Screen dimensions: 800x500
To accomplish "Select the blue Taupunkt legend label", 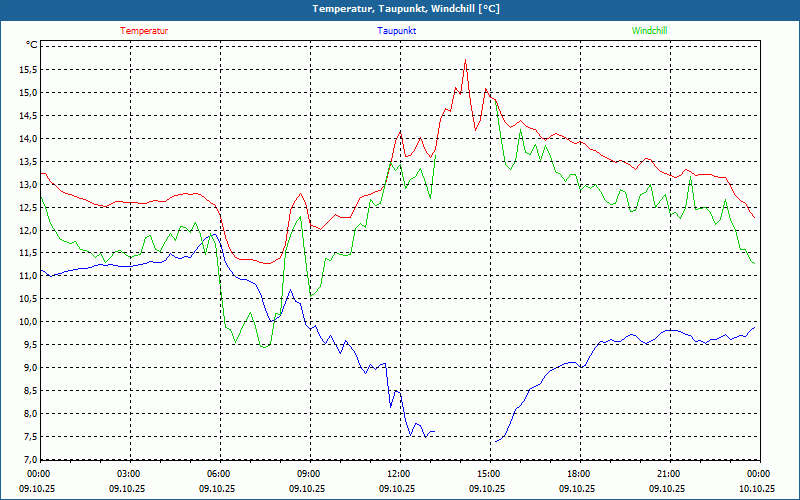I will pyautogui.click(x=397, y=31).
